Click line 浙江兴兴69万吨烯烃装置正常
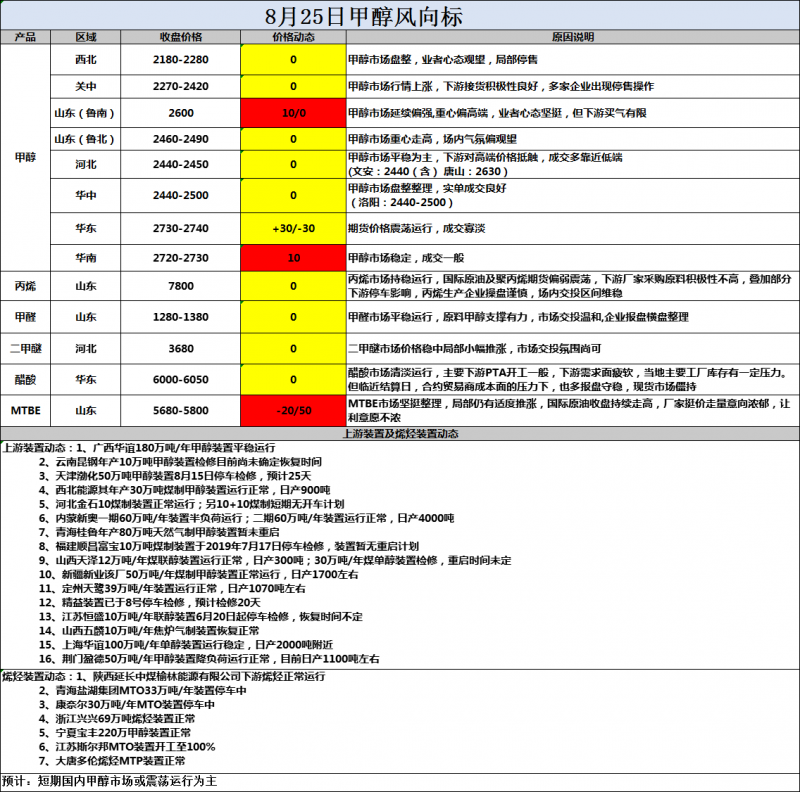The image size is (800, 792). [x=117, y=719]
